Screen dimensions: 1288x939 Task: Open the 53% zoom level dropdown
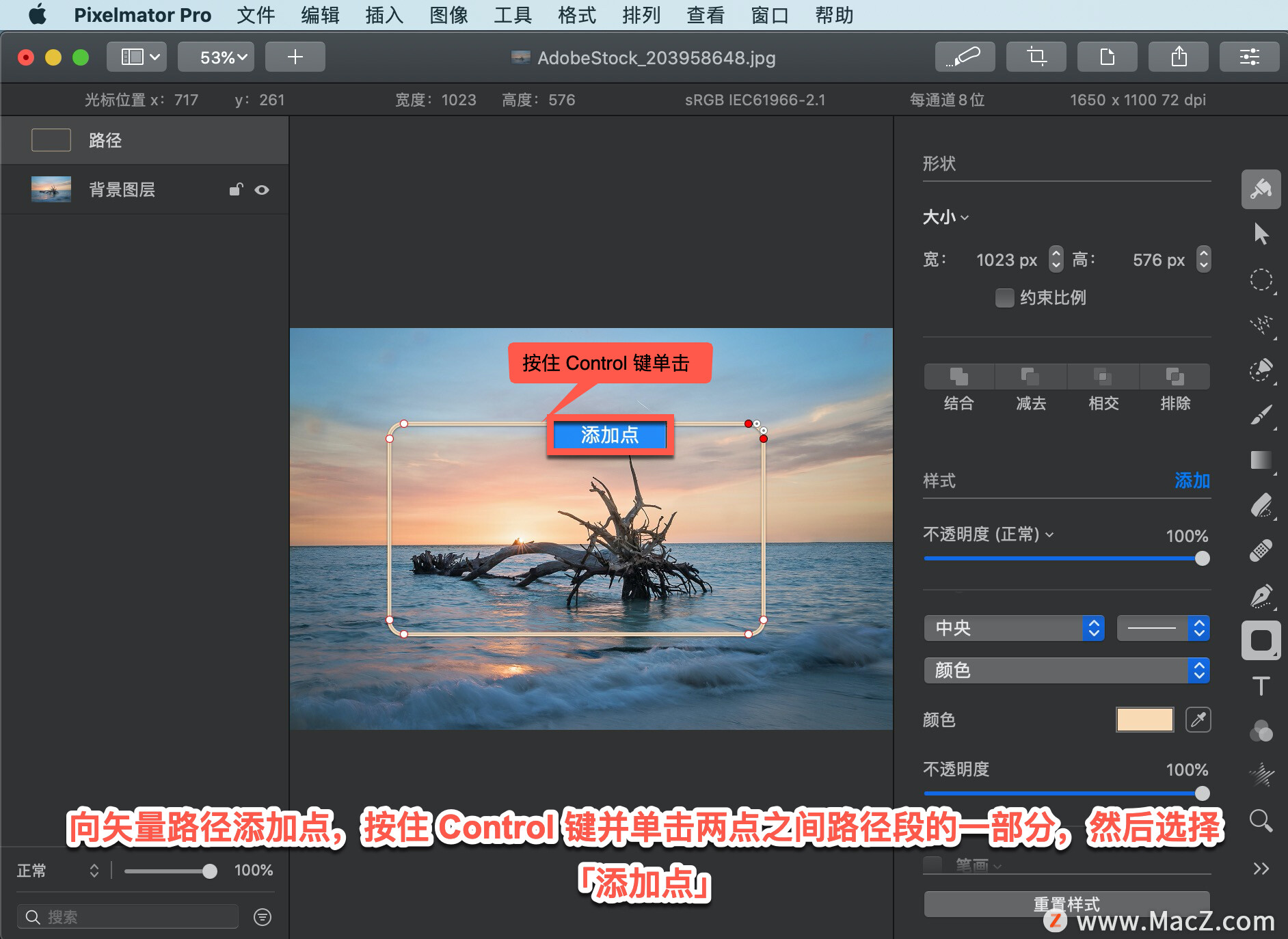pyautogui.click(x=216, y=57)
